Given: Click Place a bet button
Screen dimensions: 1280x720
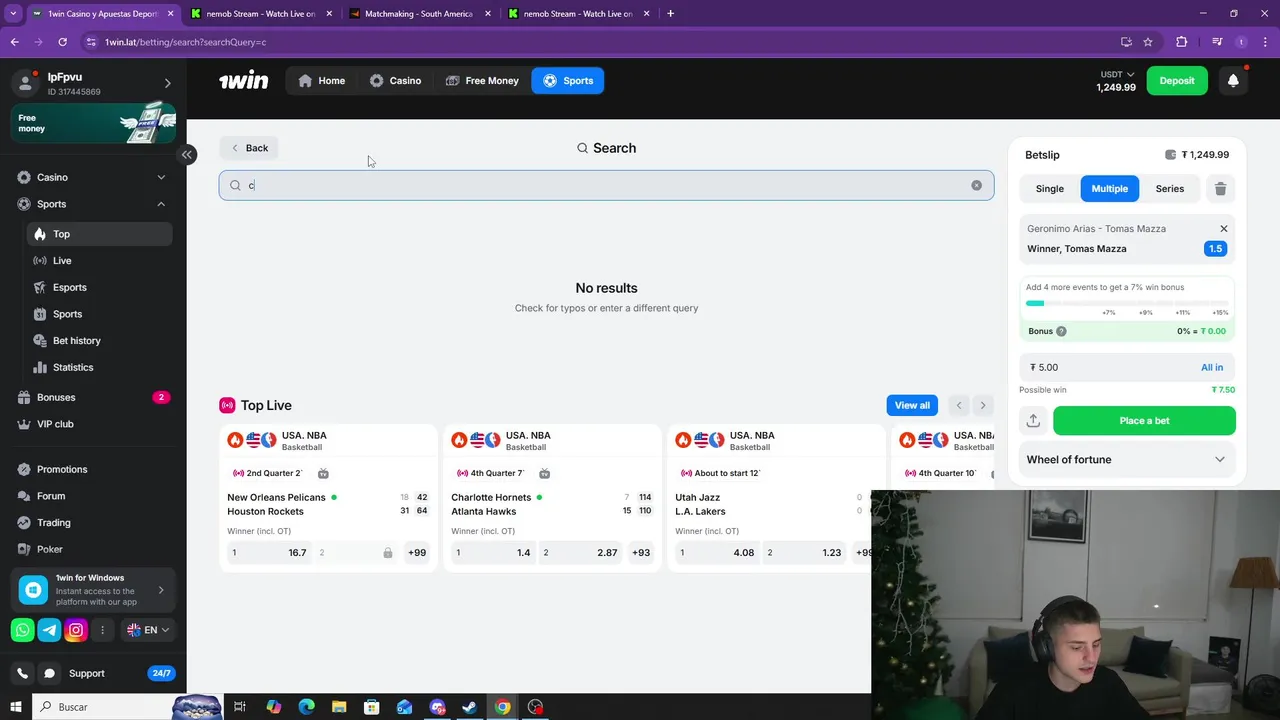Looking at the screenshot, I should (x=1144, y=421).
